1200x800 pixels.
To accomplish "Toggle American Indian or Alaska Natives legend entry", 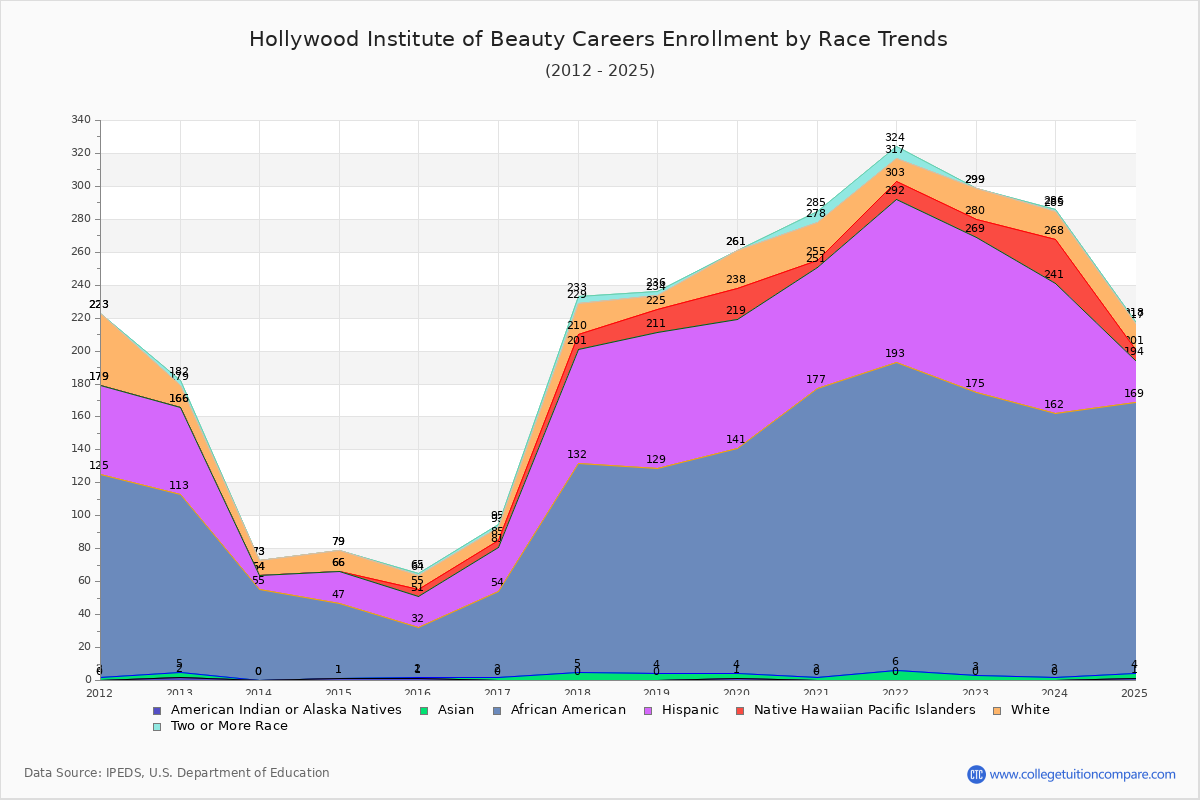I will tap(277, 710).
